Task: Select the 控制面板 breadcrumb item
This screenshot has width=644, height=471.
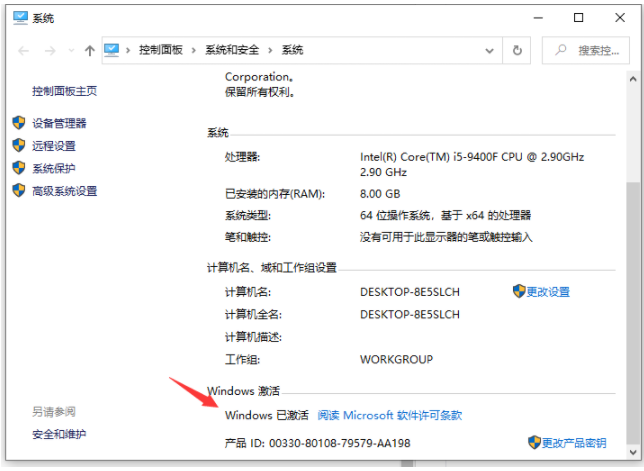Action: click(162, 50)
